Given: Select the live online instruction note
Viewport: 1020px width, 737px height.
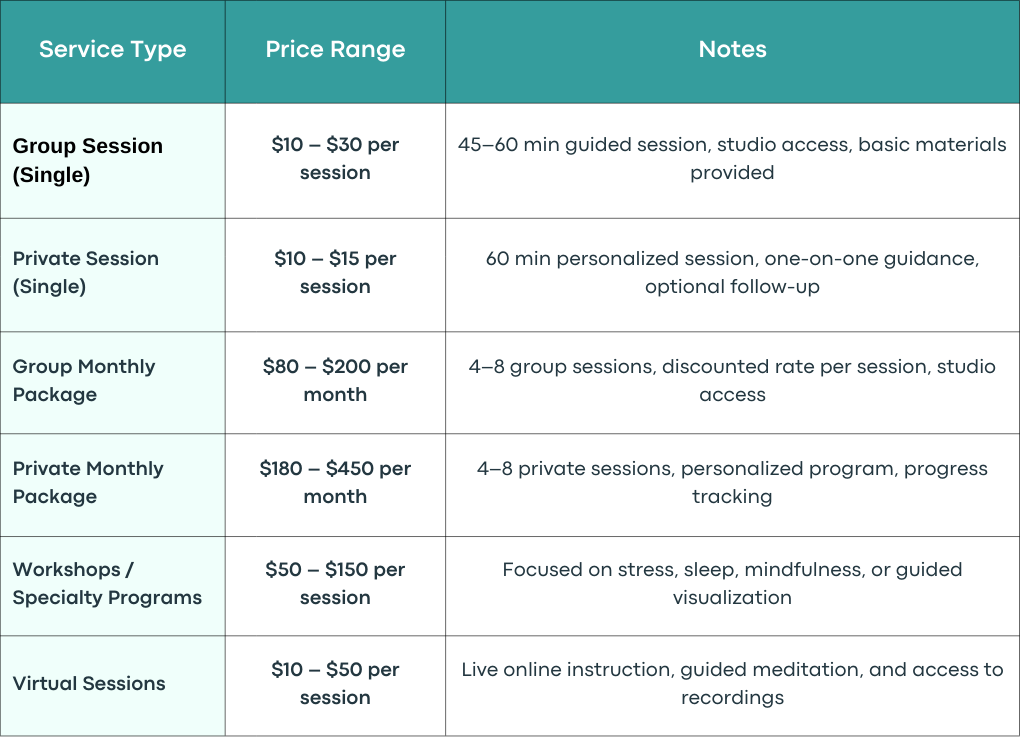Looking at the screenshot, I should pyautogui.click(x=732, y=683).
